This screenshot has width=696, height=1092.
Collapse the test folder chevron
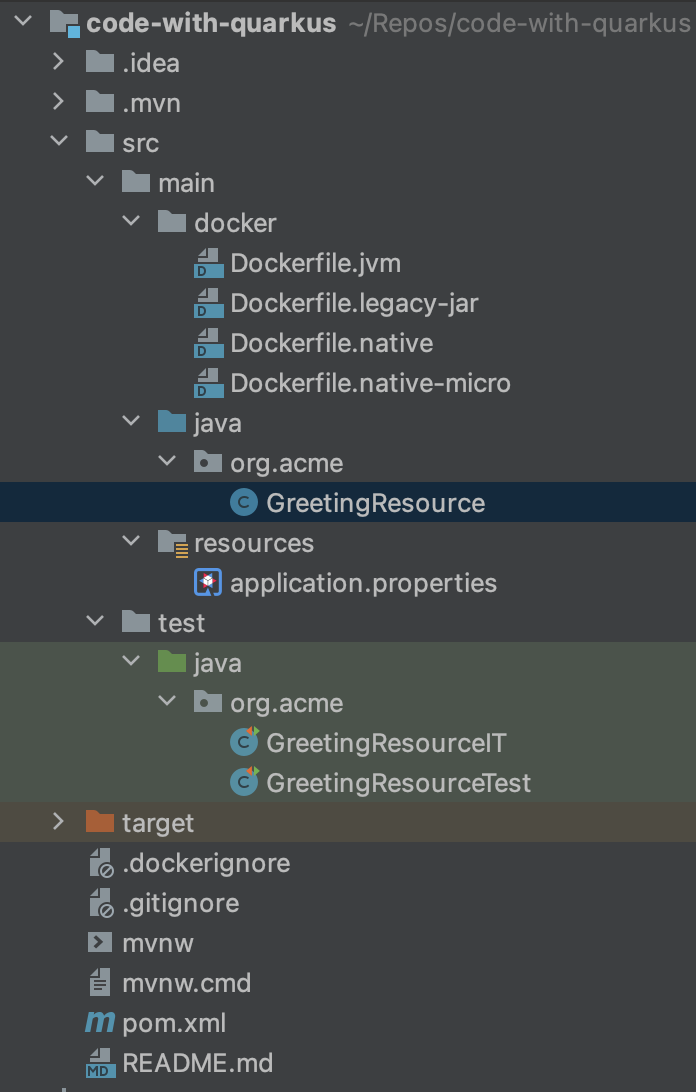pos(95,621)
